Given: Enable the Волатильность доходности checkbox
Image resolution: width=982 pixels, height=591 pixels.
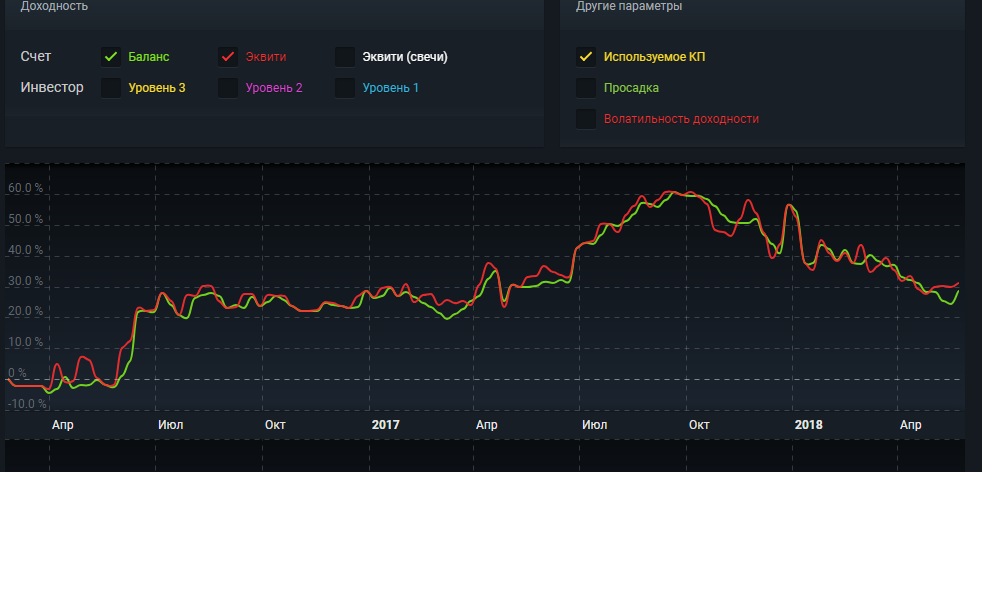Looking at the screenshot, I should click(x=586, y=119).
